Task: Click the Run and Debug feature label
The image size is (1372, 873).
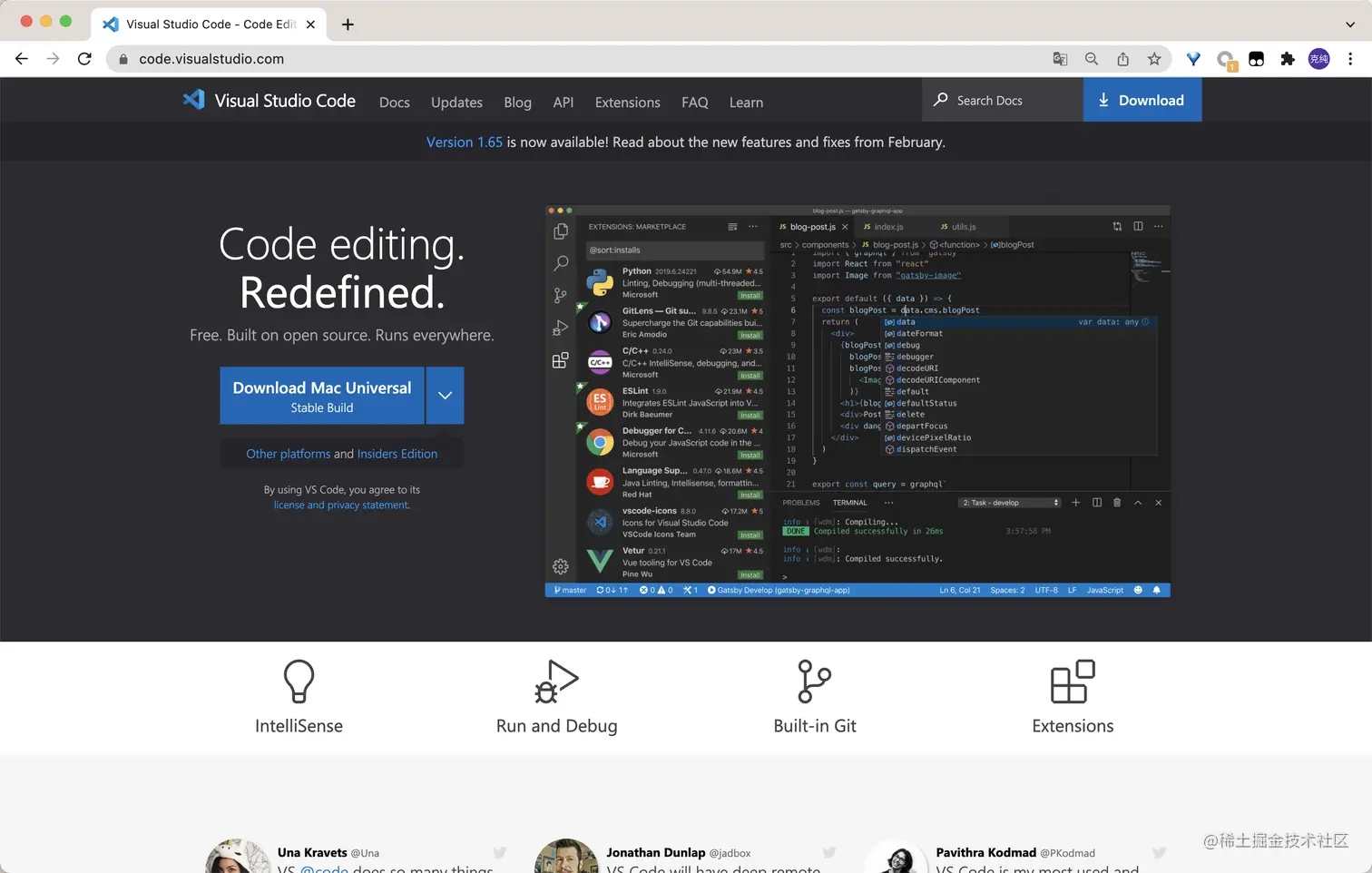Action: pos(556,726)
